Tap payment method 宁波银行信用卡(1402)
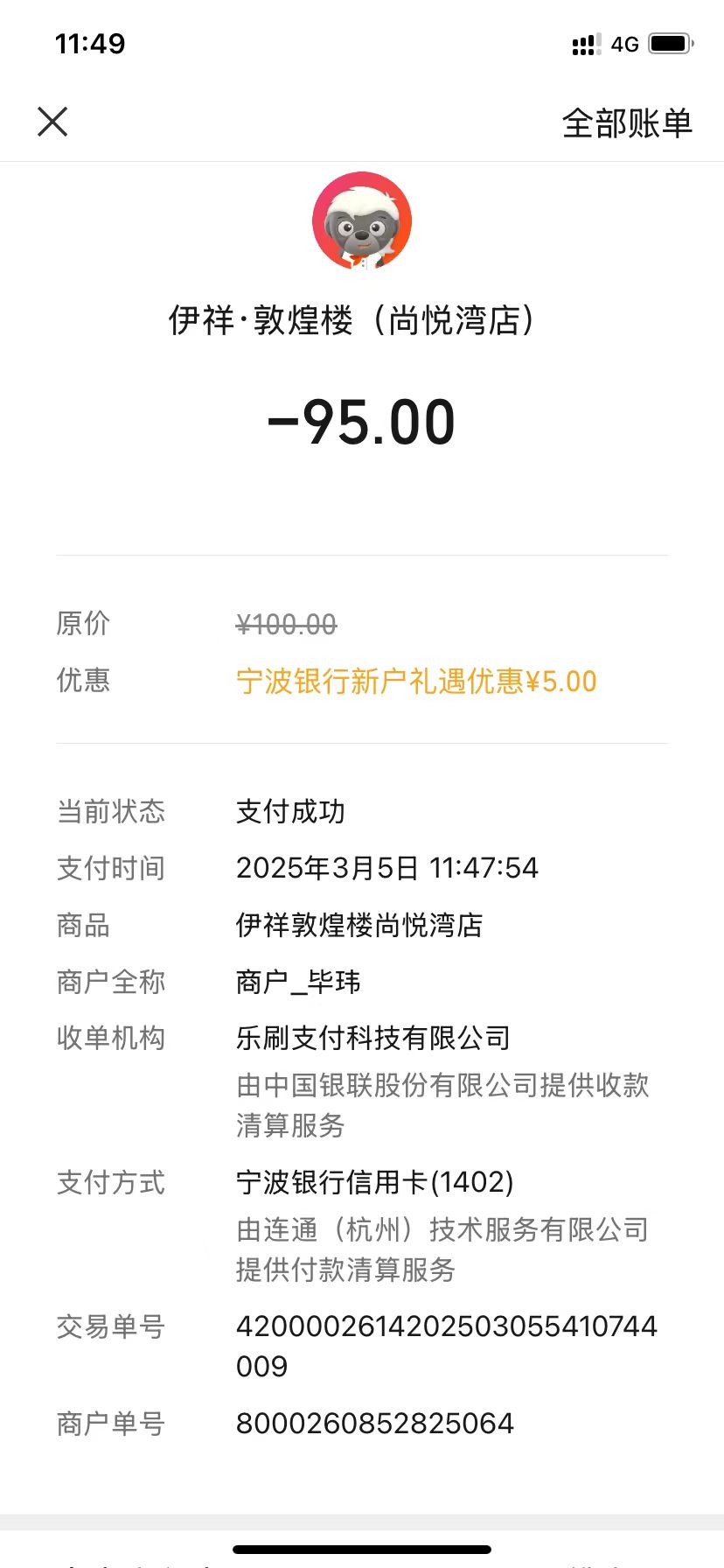The width and height of the screenshot is (724, 1568). point(375,1182)
